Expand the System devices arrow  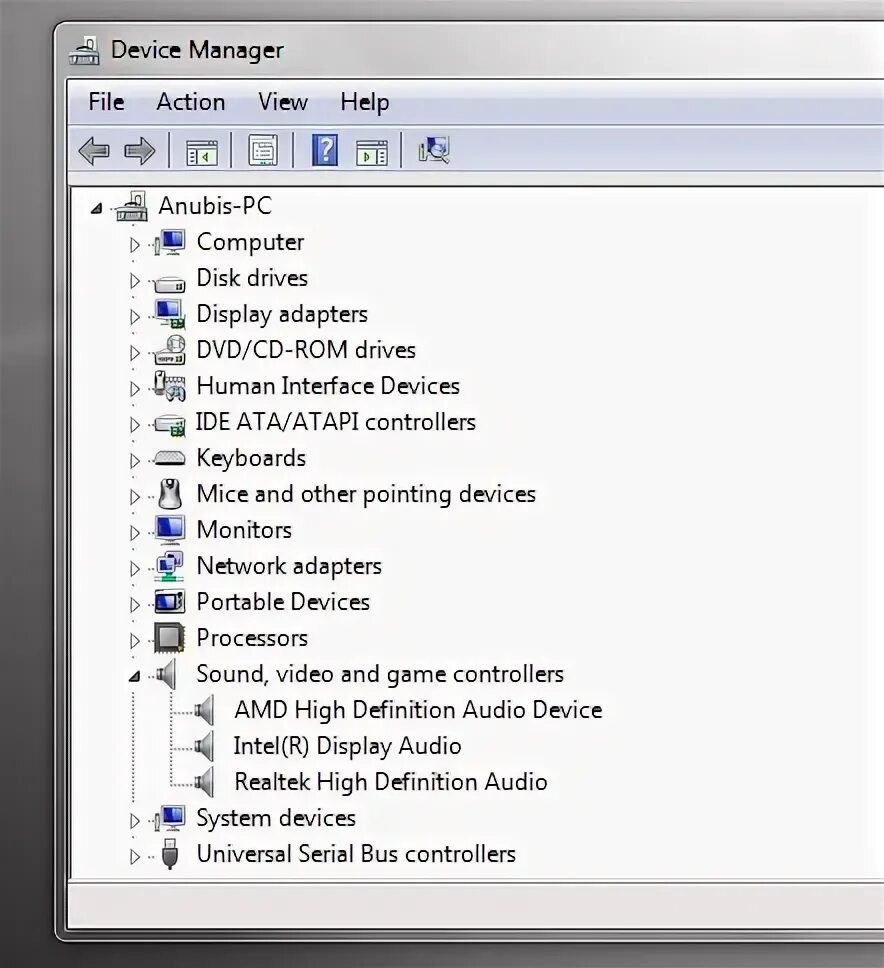coord(135,820)
